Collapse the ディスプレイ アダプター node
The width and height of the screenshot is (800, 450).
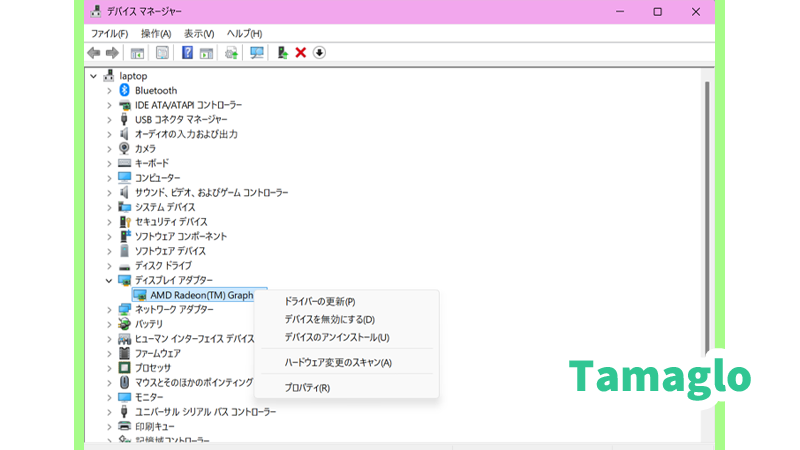109,281
